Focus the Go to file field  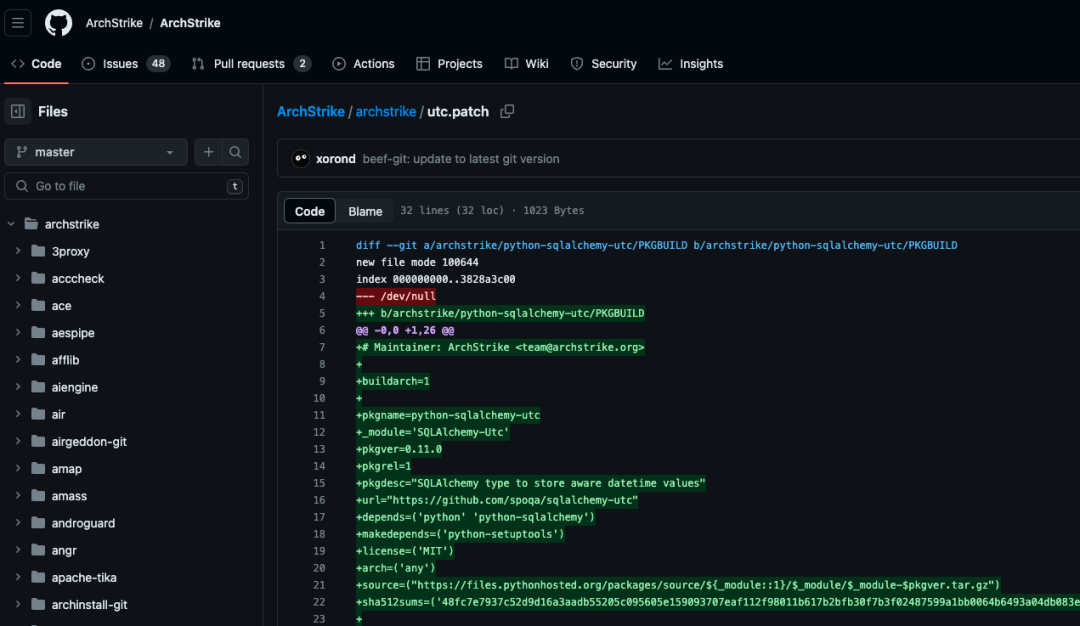click(x=127, y=186)
